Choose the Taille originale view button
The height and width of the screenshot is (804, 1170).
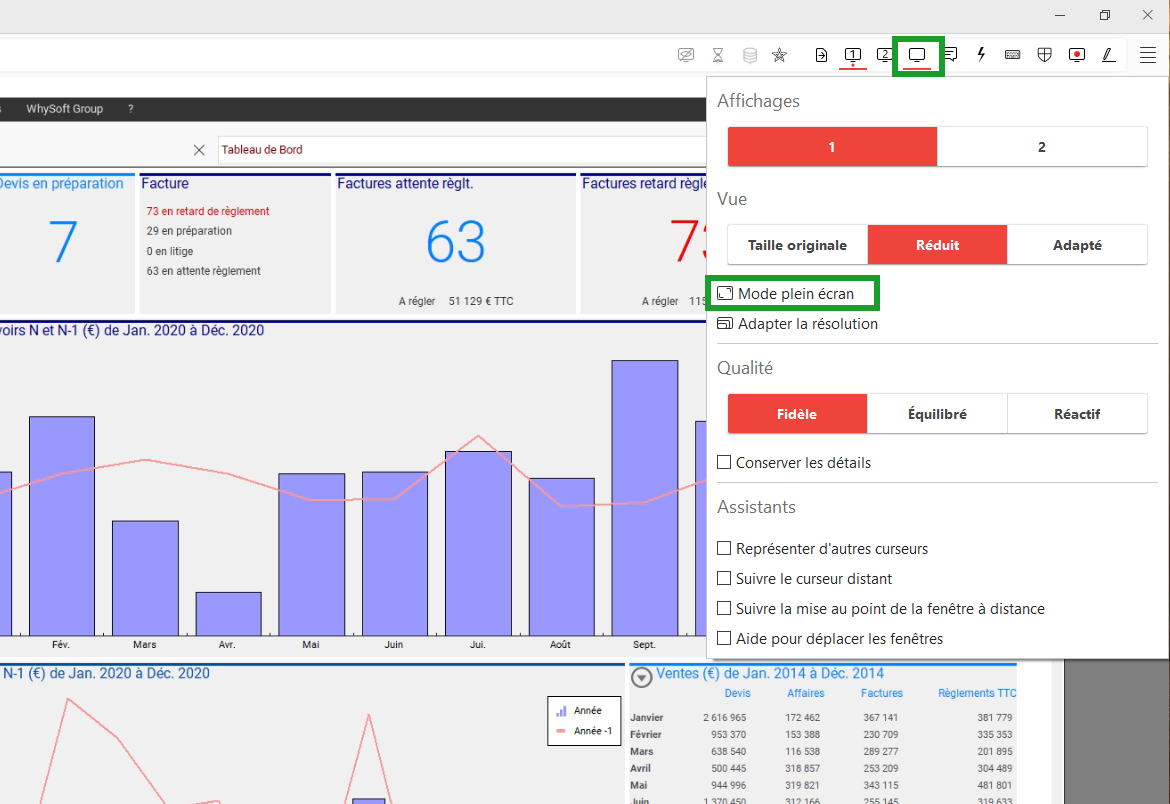click(797, 245)
